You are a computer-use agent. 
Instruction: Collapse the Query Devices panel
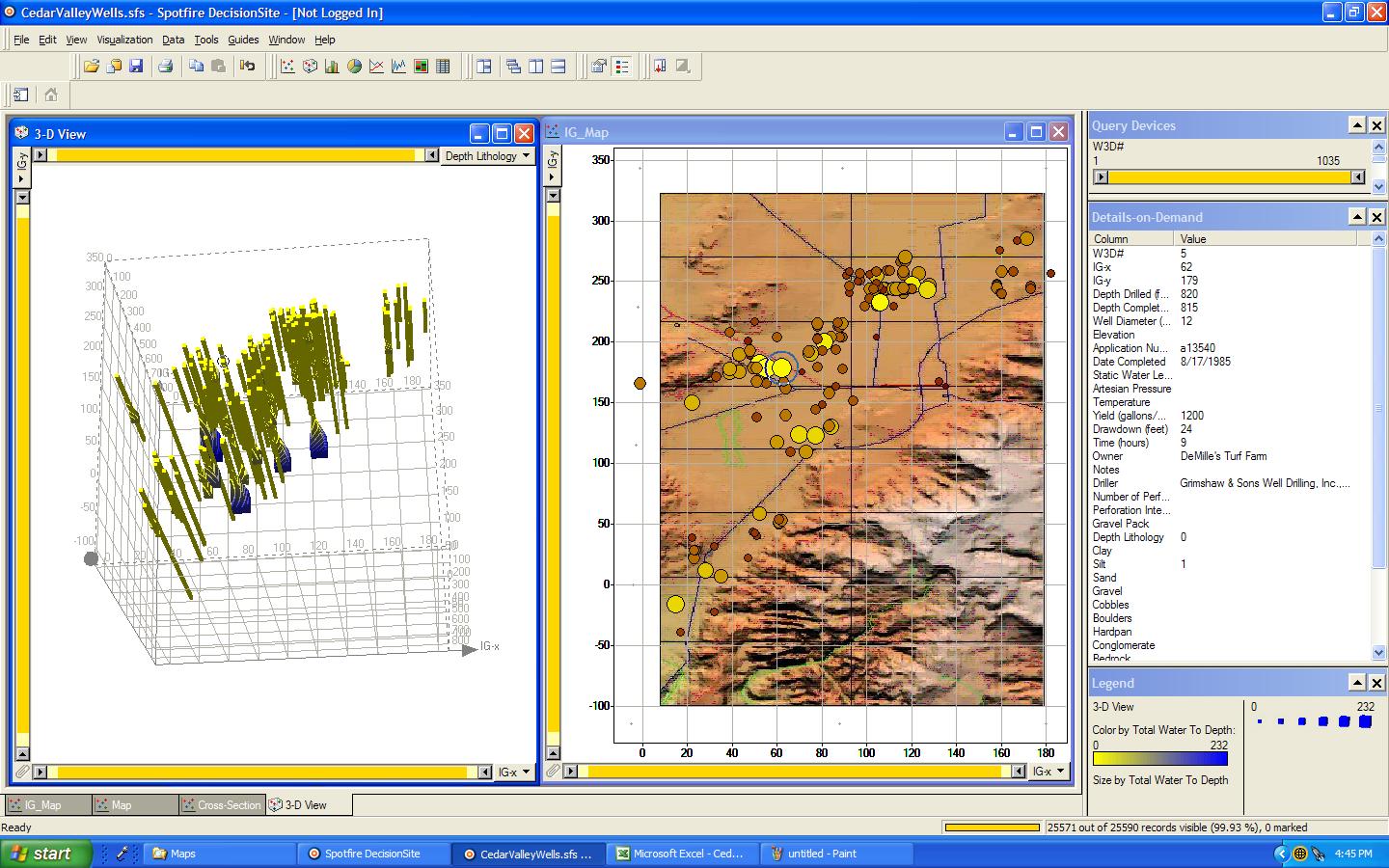click(x=1356, y=125)
